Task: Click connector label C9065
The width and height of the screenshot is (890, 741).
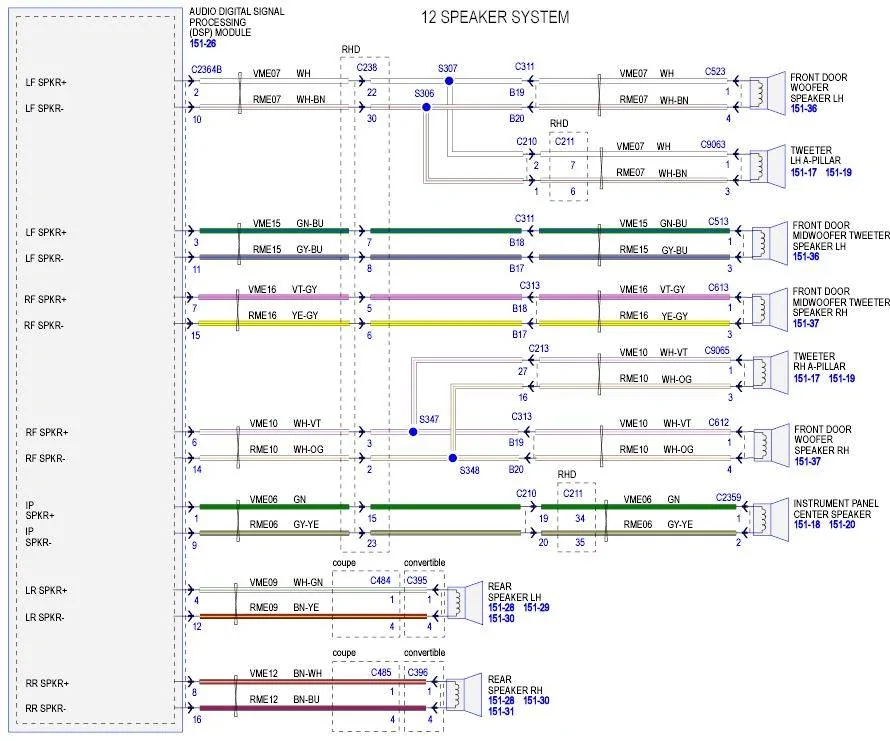Action: (x=717, y=350)
